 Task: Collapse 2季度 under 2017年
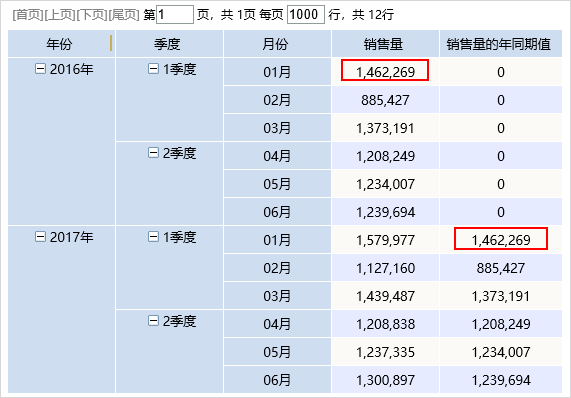(153, 321)
